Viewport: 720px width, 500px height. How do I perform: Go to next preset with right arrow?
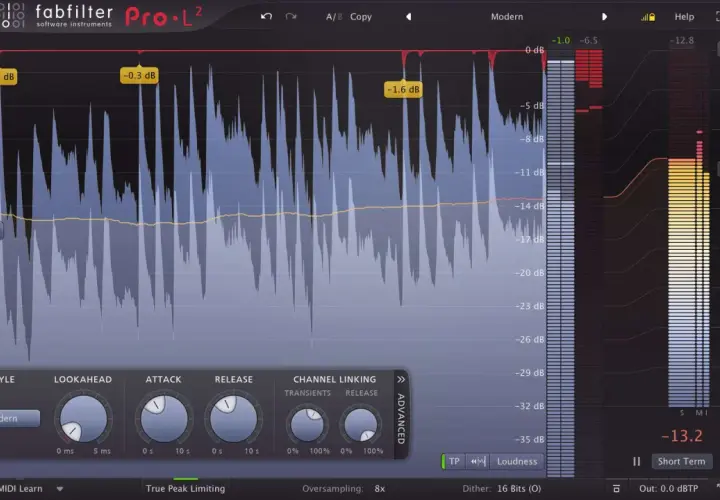604,17
